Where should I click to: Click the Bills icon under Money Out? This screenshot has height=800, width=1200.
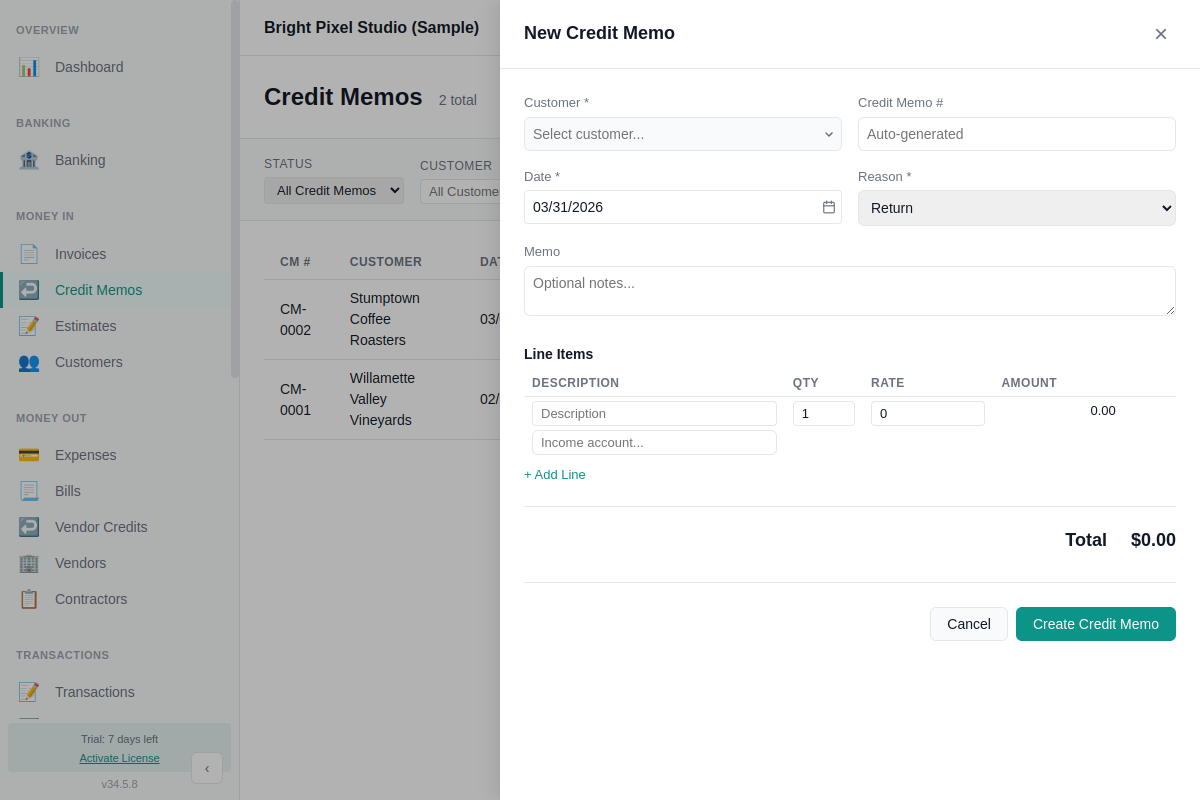click(x=29, y=491)
